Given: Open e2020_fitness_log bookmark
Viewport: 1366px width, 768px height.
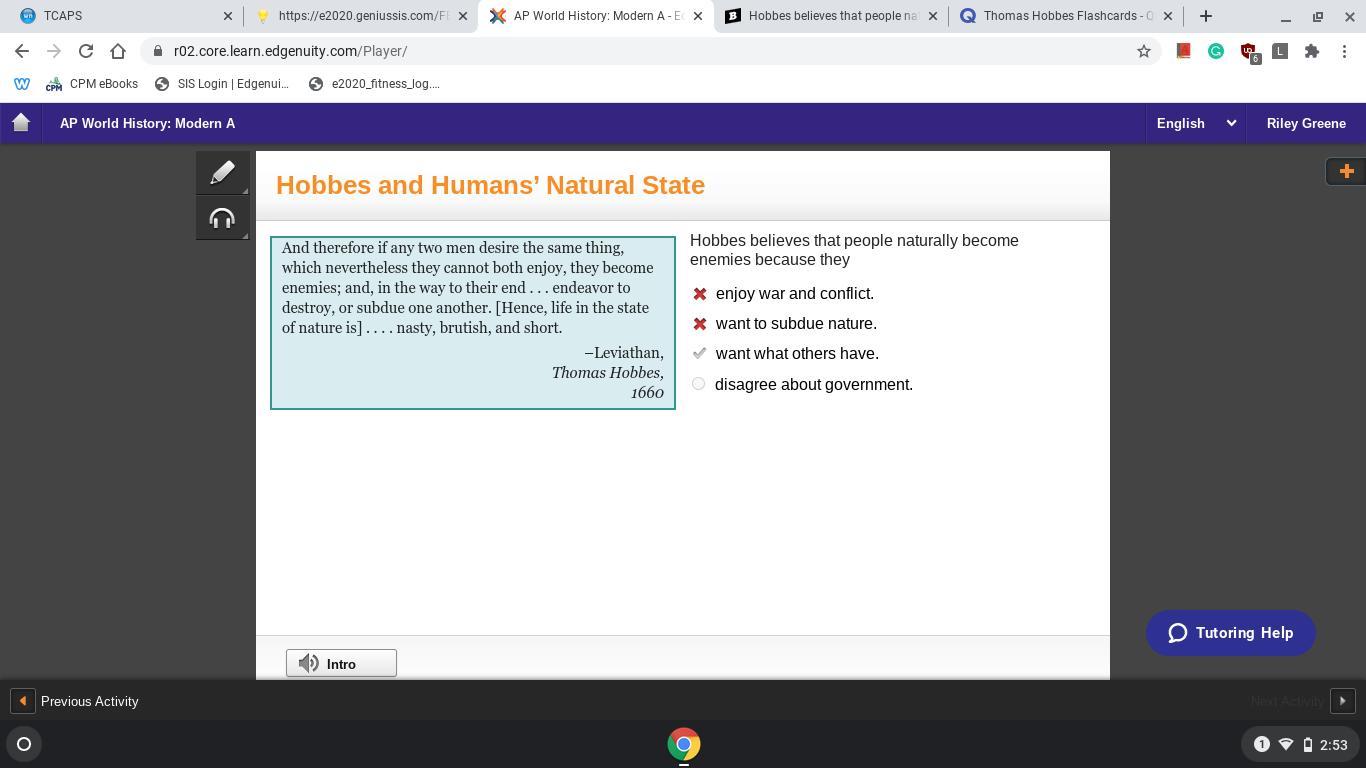Looking at the screenshot, I should [x=374, y=84].
